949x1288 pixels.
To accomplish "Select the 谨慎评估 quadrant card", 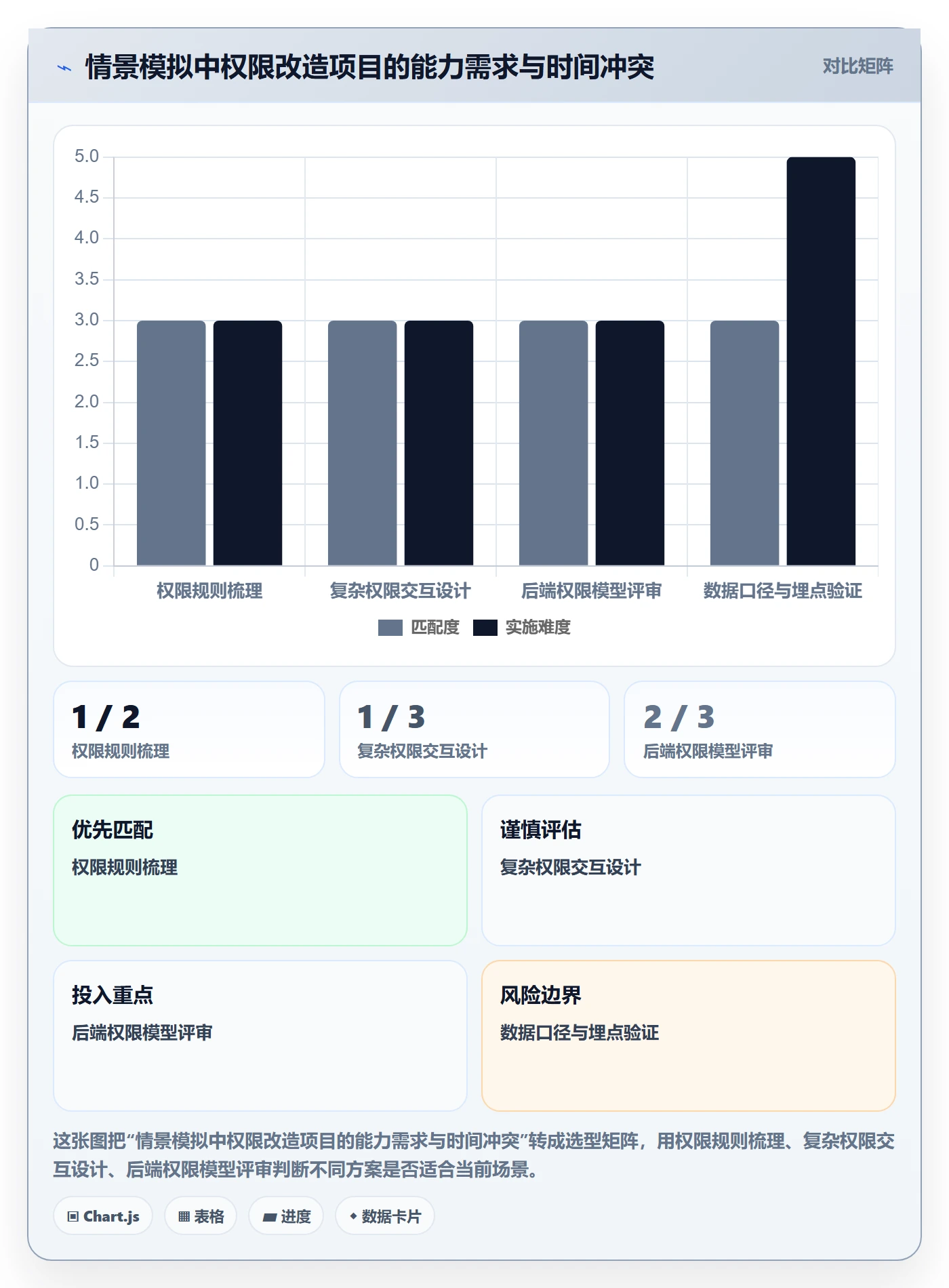I will (x=689, y=870).
